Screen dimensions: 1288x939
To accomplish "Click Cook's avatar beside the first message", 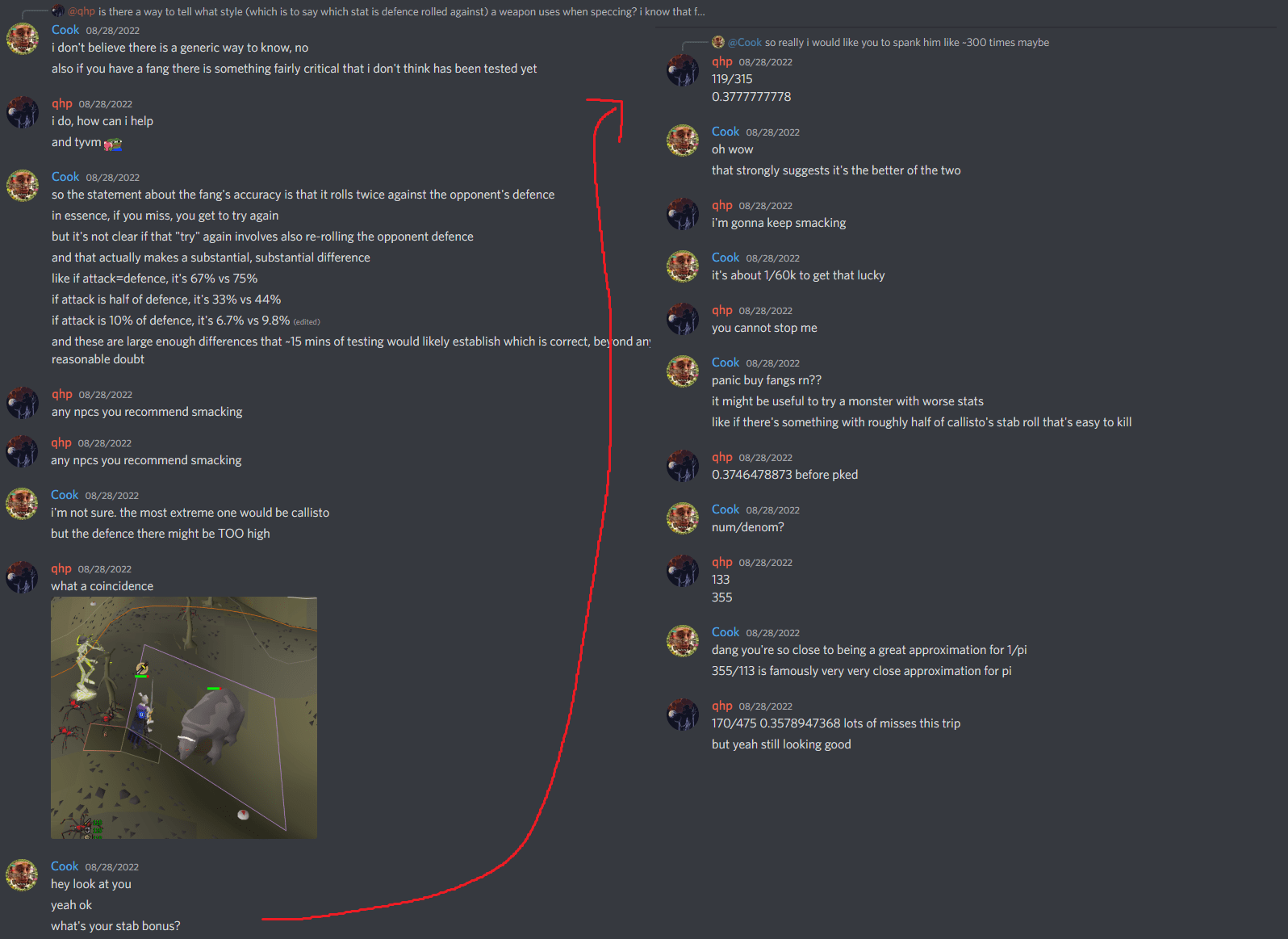I will click(x=23, y=39).
